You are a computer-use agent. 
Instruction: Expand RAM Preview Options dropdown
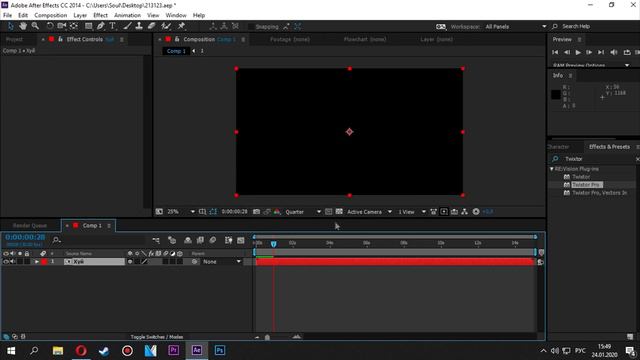pyautogui.click(x=627, y=65)
